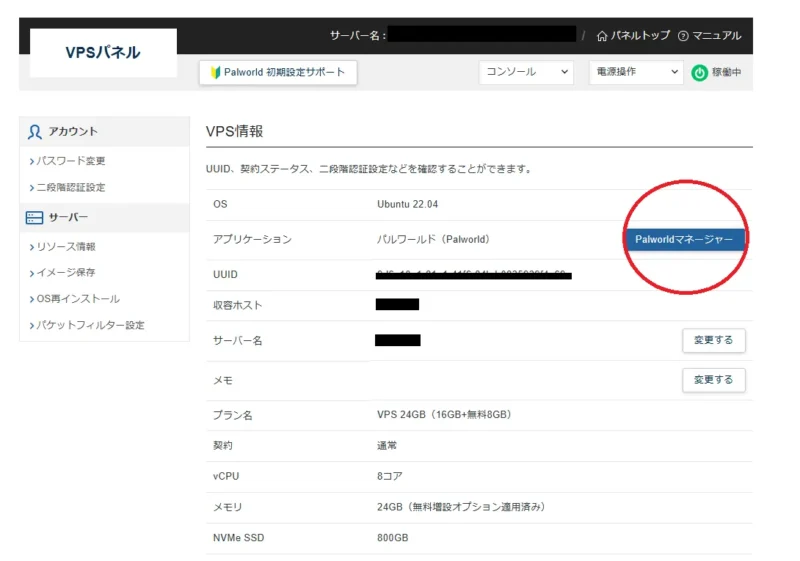Open OS再インストール in sidebar
The height and width of the screenshot is (561, 800).
(78, 298)
